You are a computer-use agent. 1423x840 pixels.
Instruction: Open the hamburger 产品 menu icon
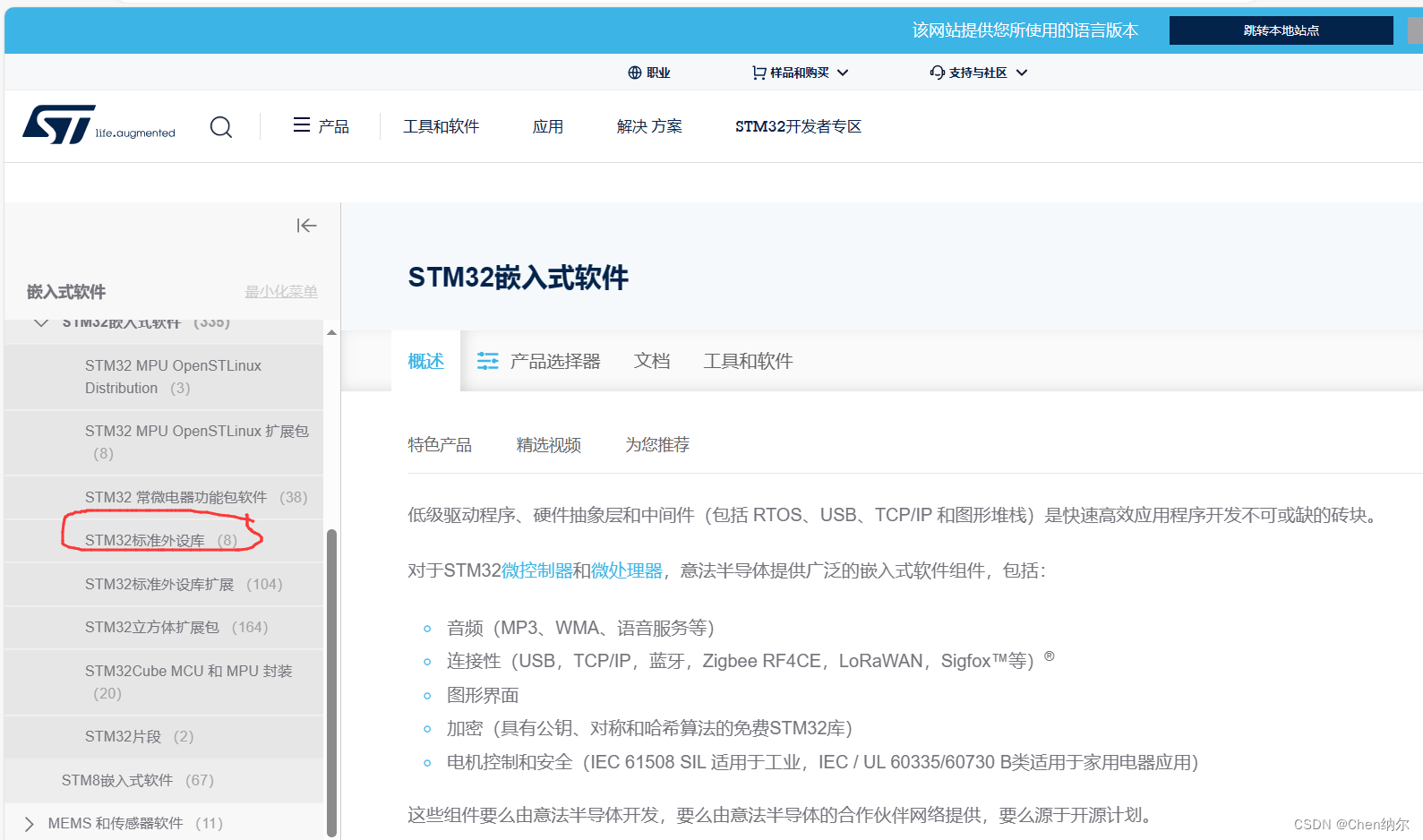pyautogui.click(x=302, y=125)
